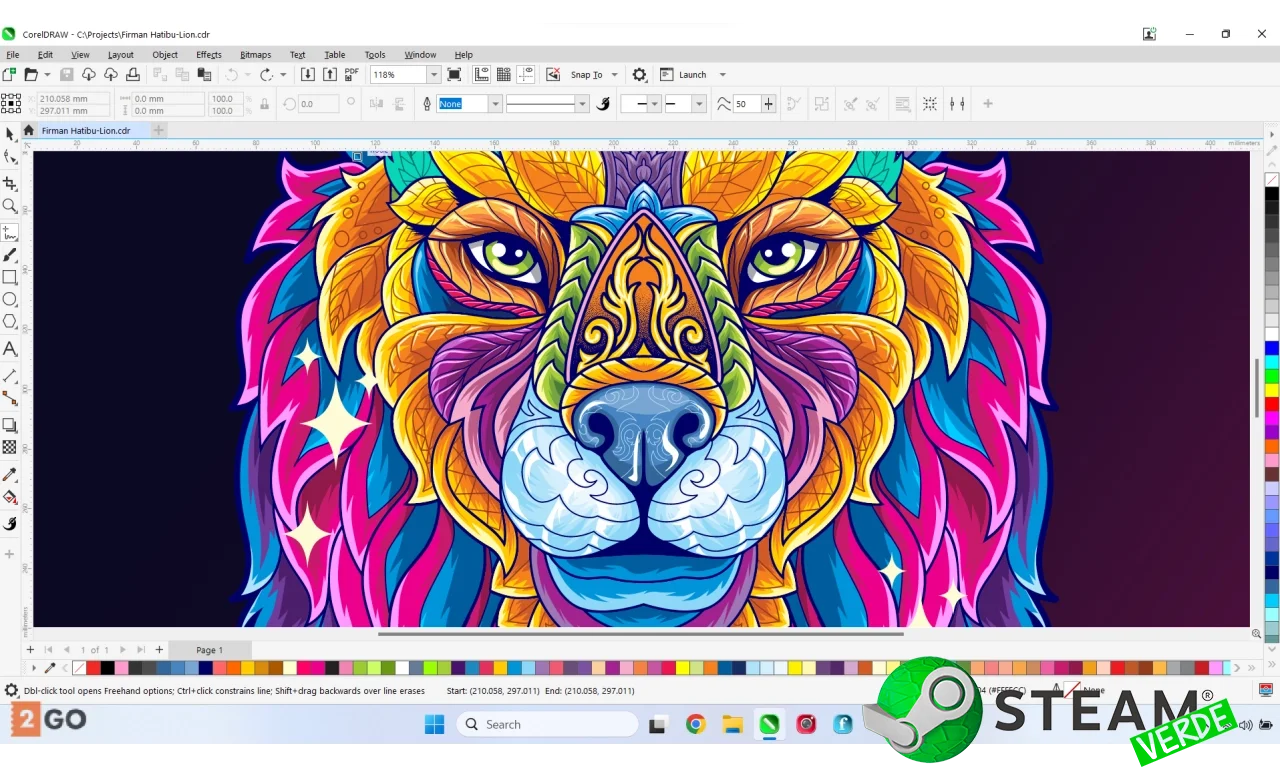This screenshot has width=1280, height=768.
Task: Open the Effects menu
Action: 208,55
